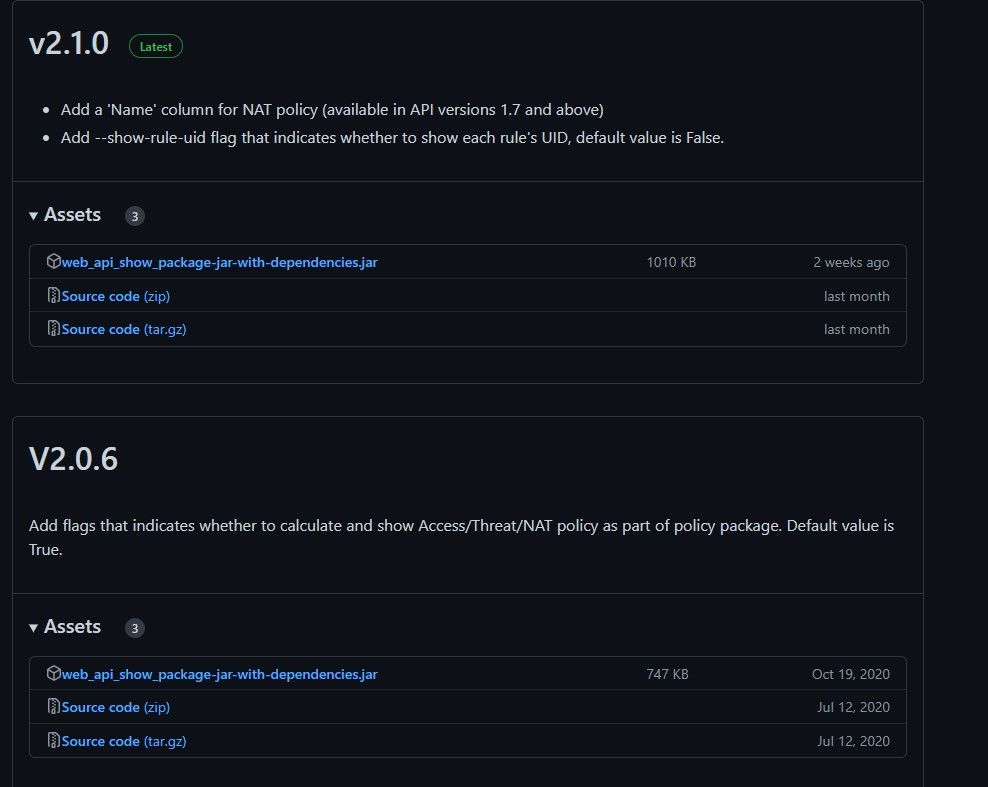Download Source code (tar.gz) for v2.1.0
Image resolution: width=988 pixels, height=787 pixels.
click(x=124, y=329)
